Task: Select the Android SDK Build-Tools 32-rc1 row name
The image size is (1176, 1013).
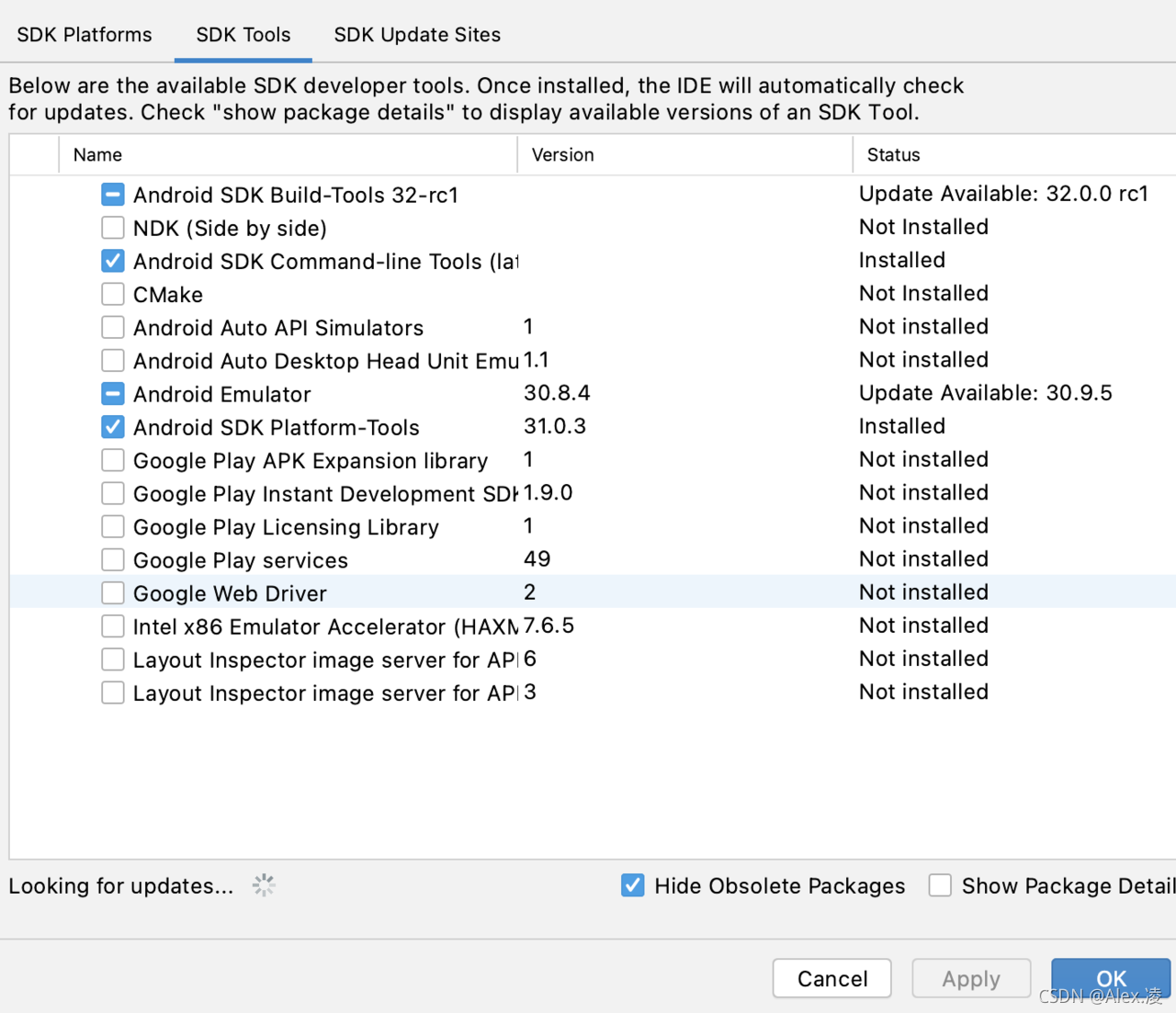Action: (x=296, y=195)
